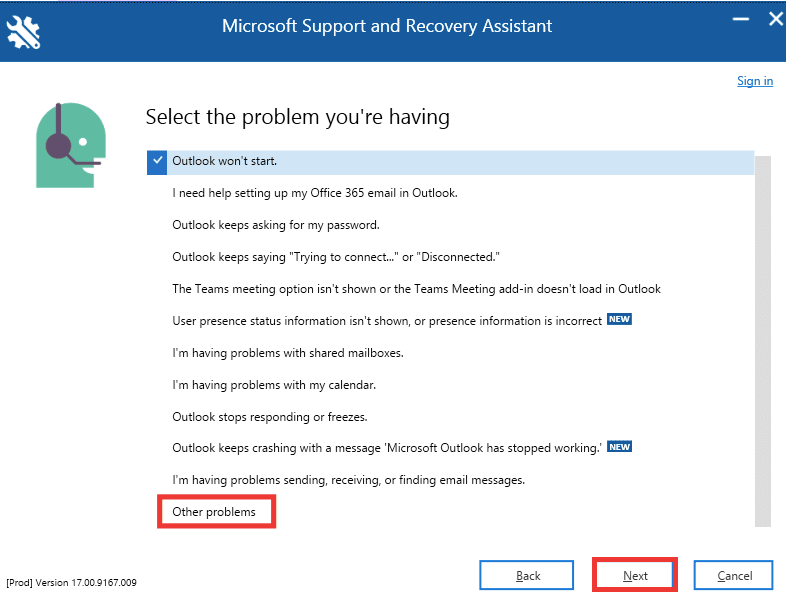786x597 pixels.
Task: Go Back to previous step
Action: pos(526,575)
